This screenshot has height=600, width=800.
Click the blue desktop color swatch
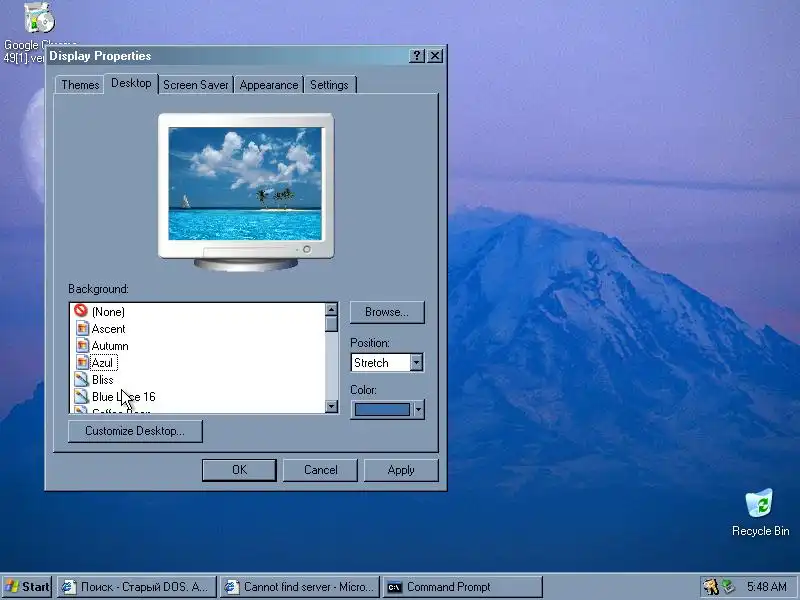point(382,409)
